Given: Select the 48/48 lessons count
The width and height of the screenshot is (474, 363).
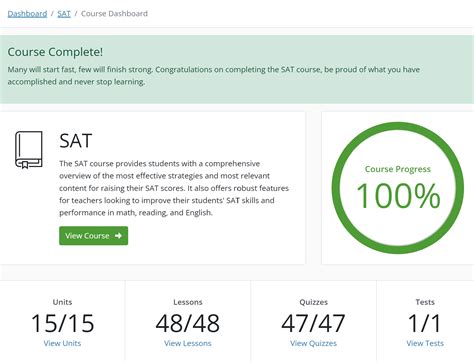Looking at the screenshot, I should (x=188, y=323).
